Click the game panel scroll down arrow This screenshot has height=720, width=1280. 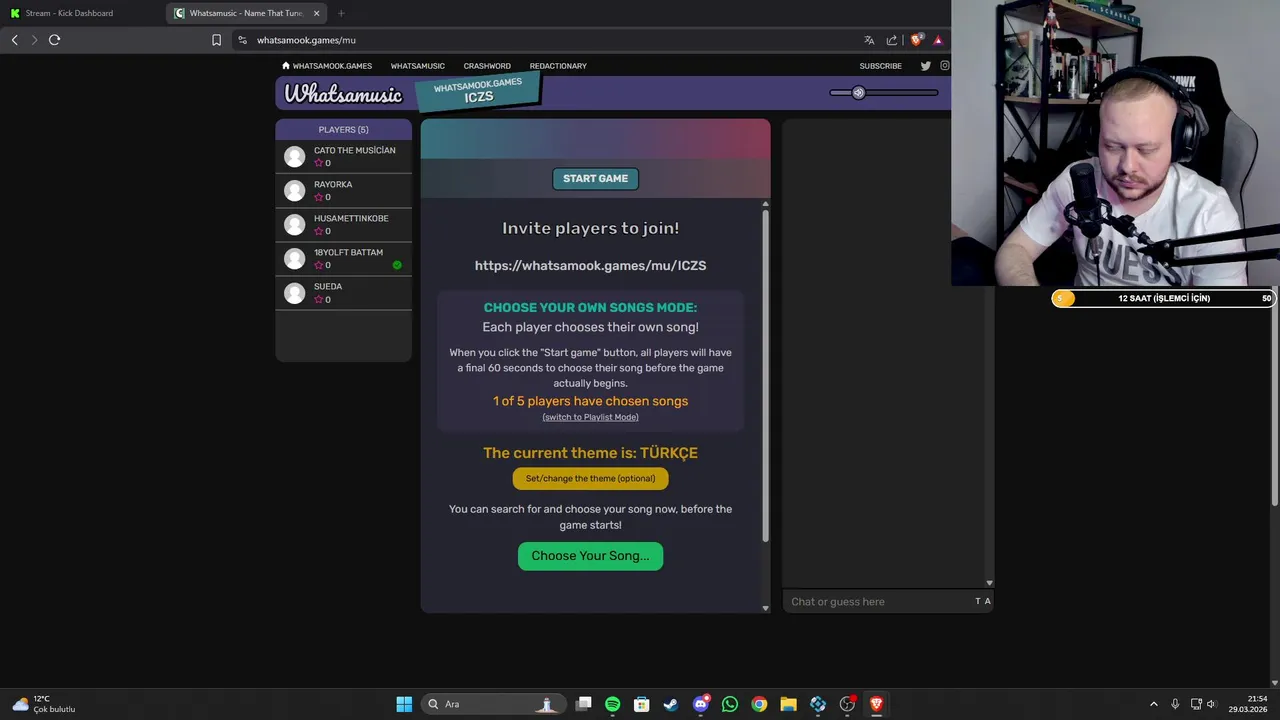click(766, 608)
